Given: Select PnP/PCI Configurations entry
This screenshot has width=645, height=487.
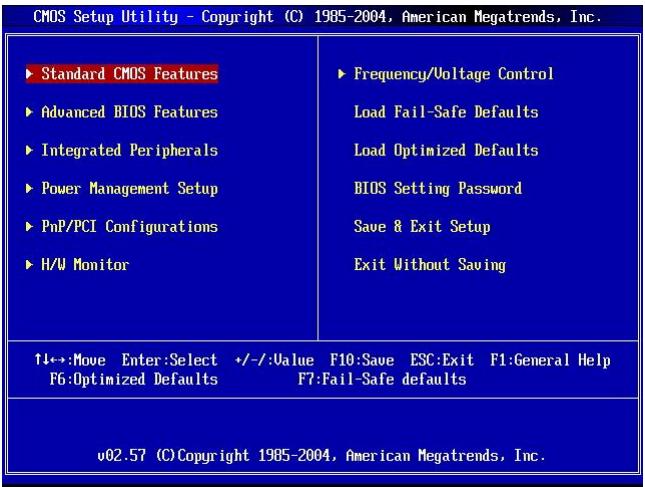Looking at the screenshot, I should click(129, 227).
